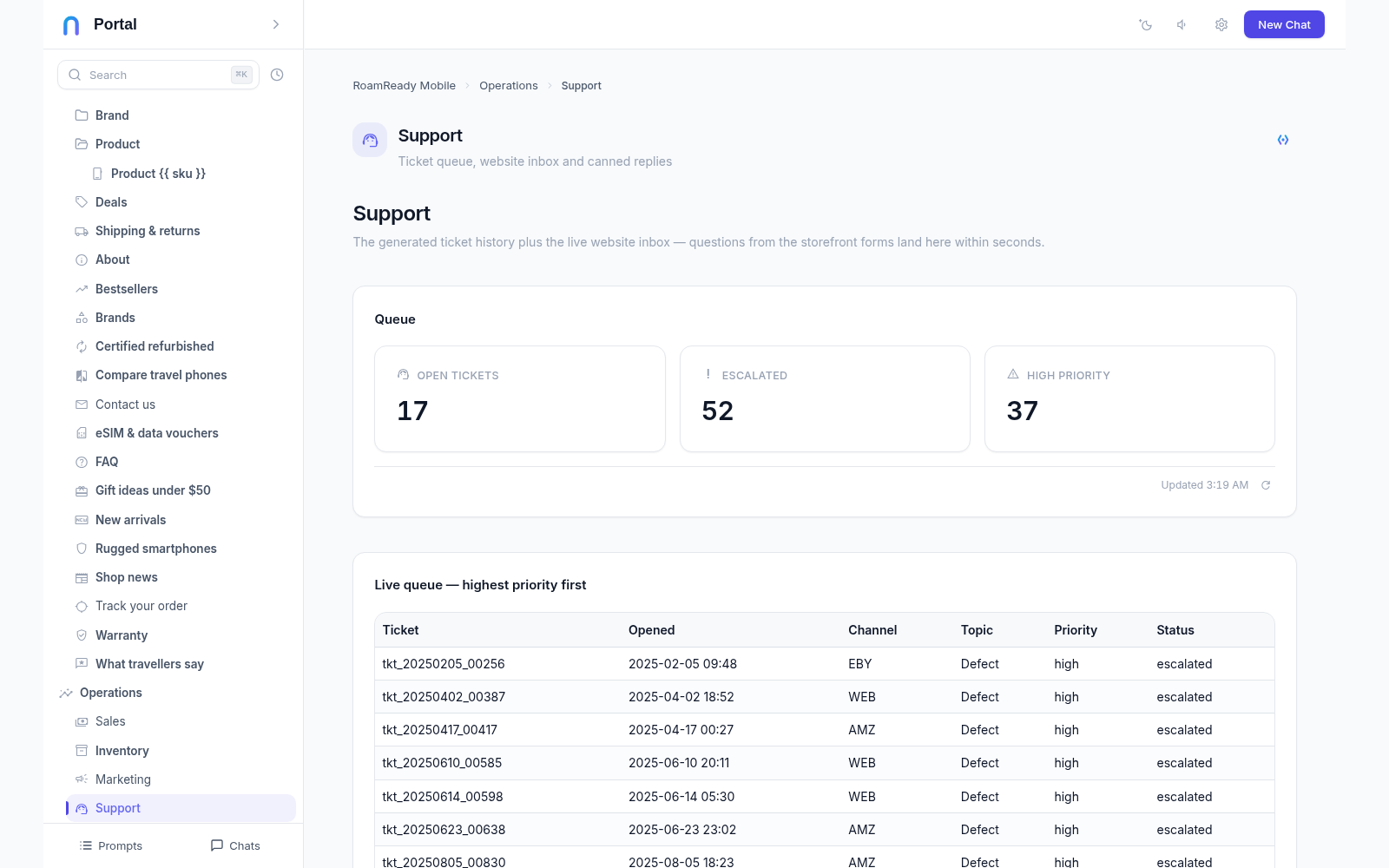Click Shop news icon

pyautogui.click(x=82, y=578)
